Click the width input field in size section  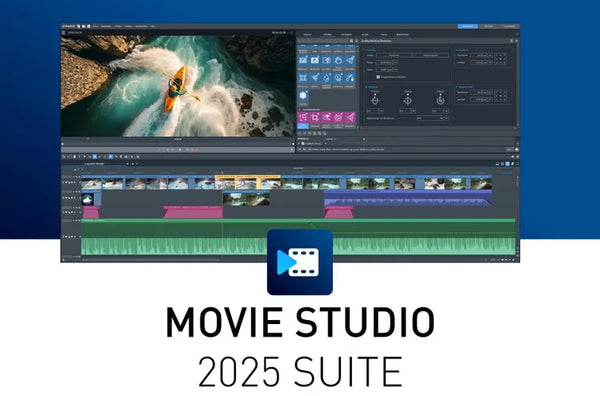click(x=384, y=62)
